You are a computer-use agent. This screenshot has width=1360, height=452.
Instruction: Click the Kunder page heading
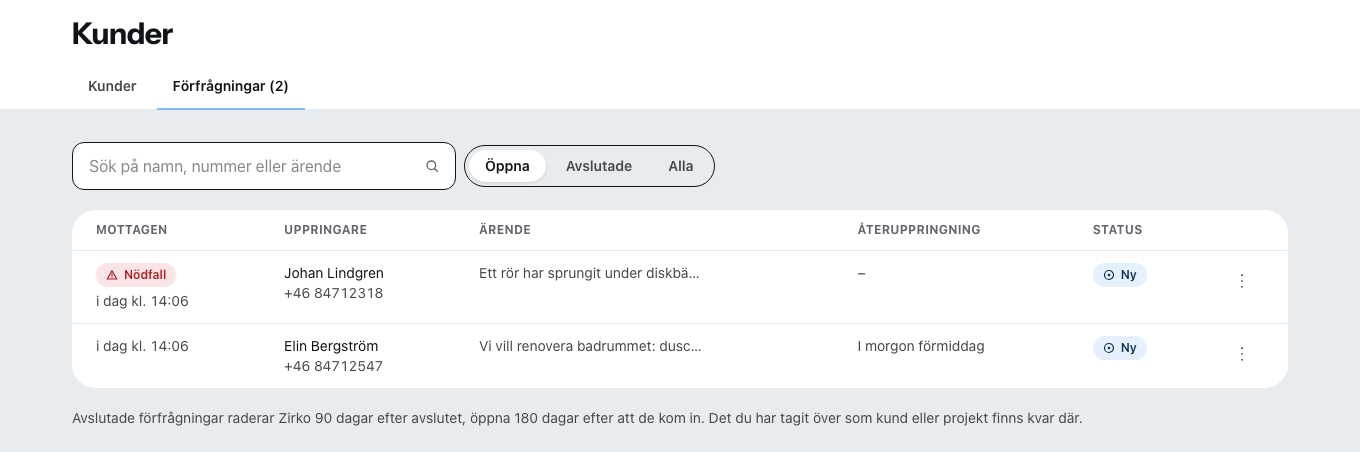[123, 33]
